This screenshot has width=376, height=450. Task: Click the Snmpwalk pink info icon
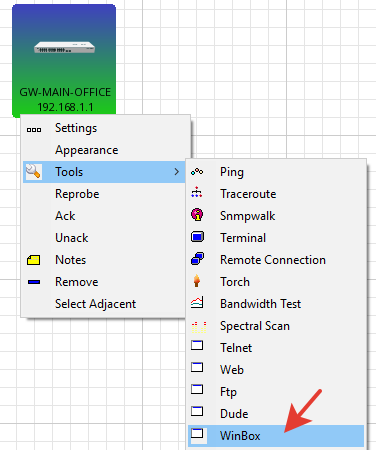coord(197,215)
